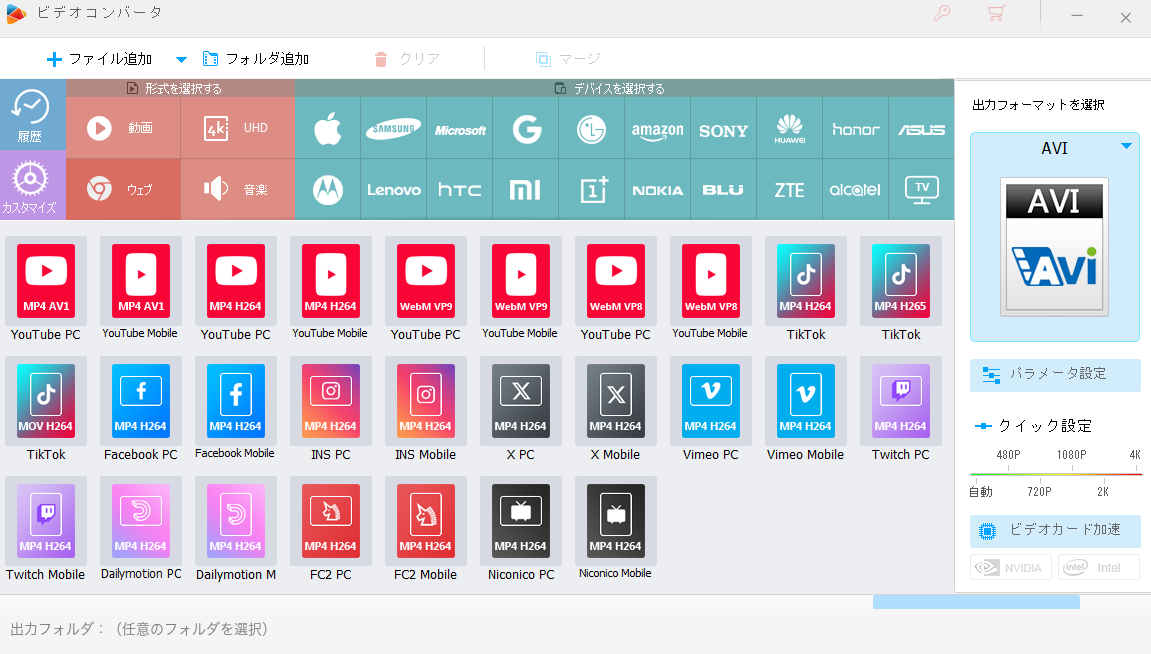The image size is (1151, 654).
Task: Enable ビデオカード加速 video card acceleration
Action: 1055,531
